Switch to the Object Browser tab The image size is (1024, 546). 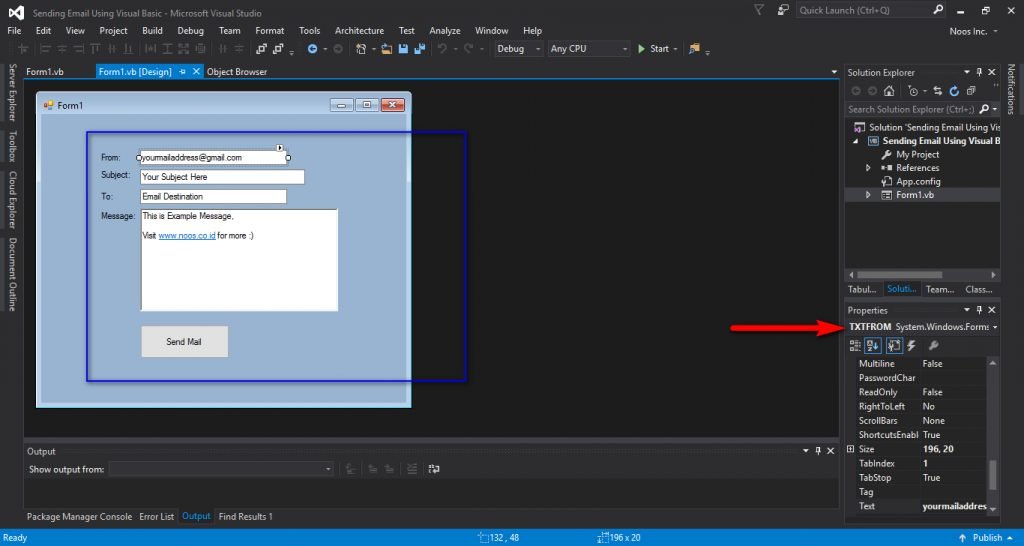[237, 72]
